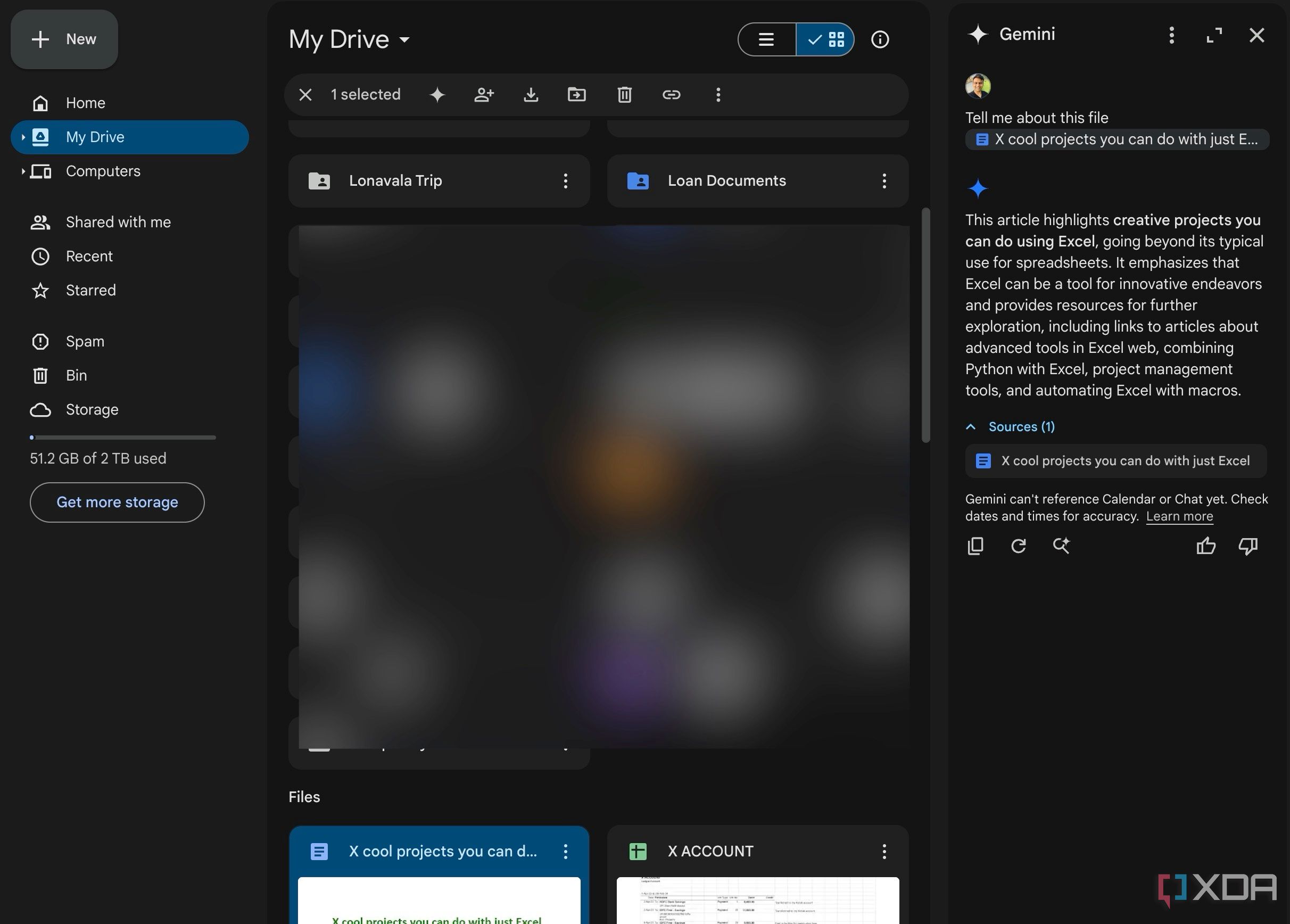Give thumbs up to the response
Viewport: 1290px width, 924px height.
[x=1206, y=546]
